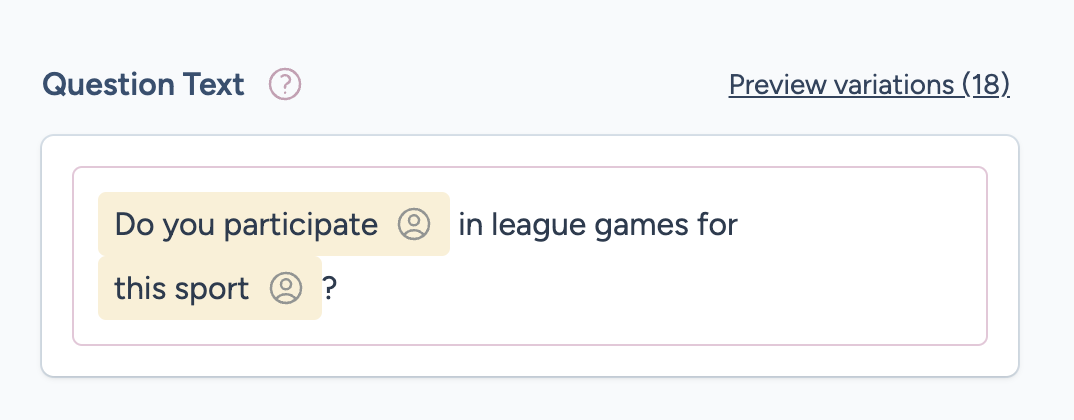Click the help icon beside Question Text
Viewport: 1074px width, 420px height.
point(285,85)
